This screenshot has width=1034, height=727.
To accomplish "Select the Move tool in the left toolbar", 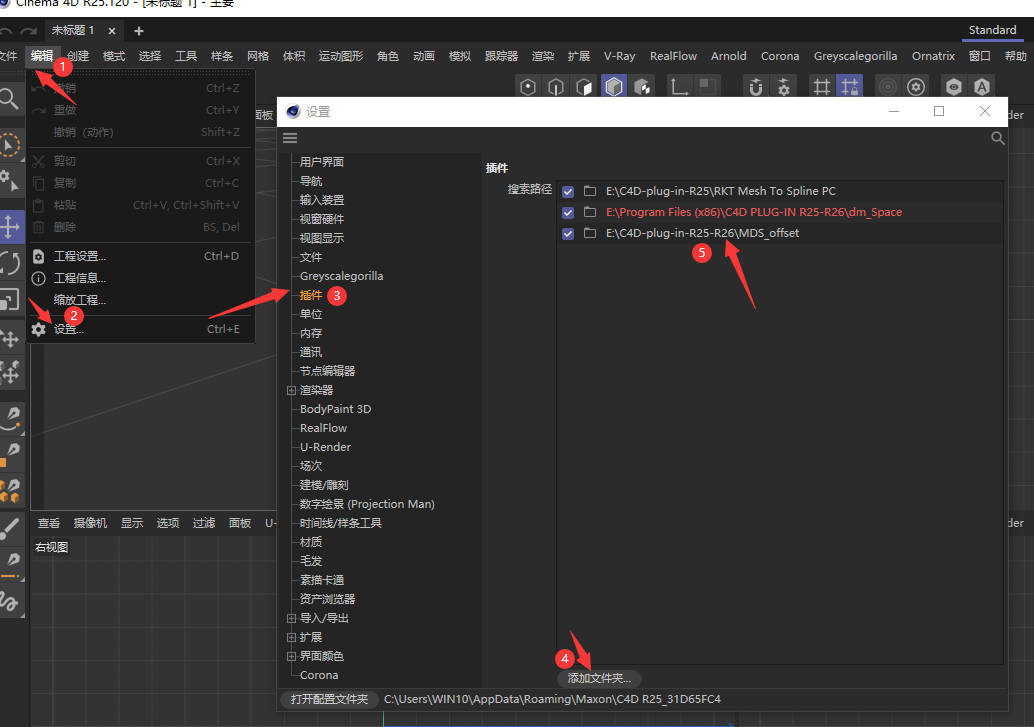I will tap(12, 227).
